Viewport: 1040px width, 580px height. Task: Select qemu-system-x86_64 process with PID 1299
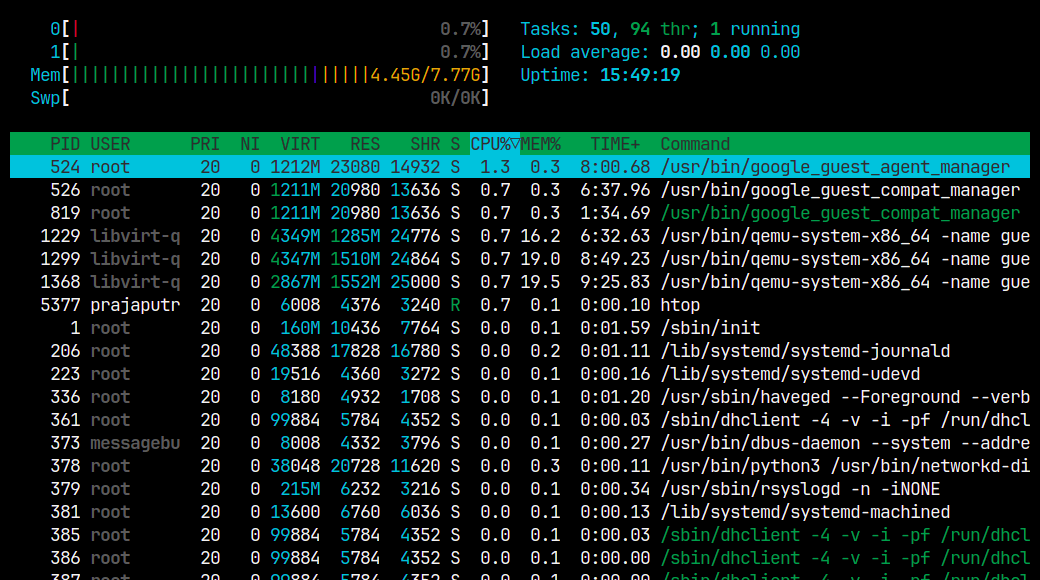pyautogui.click(x=520, y=259)
